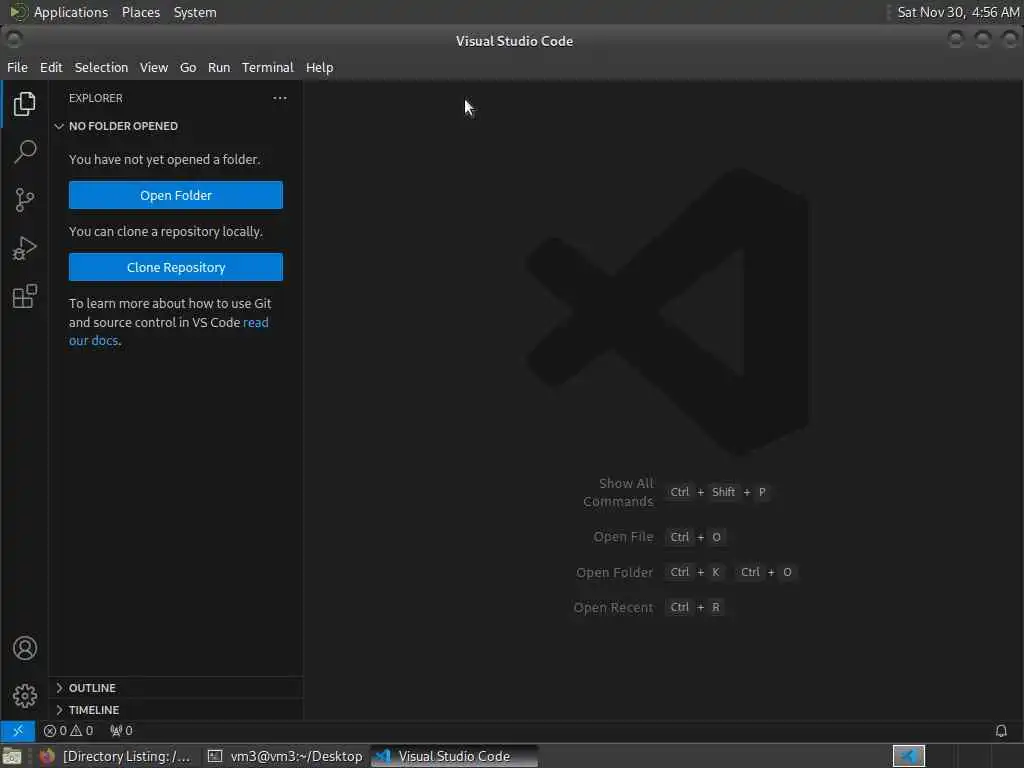Click 'You can clone a repository locally.' text
Screen dimensions: 1024x768
tap(166, 231)
